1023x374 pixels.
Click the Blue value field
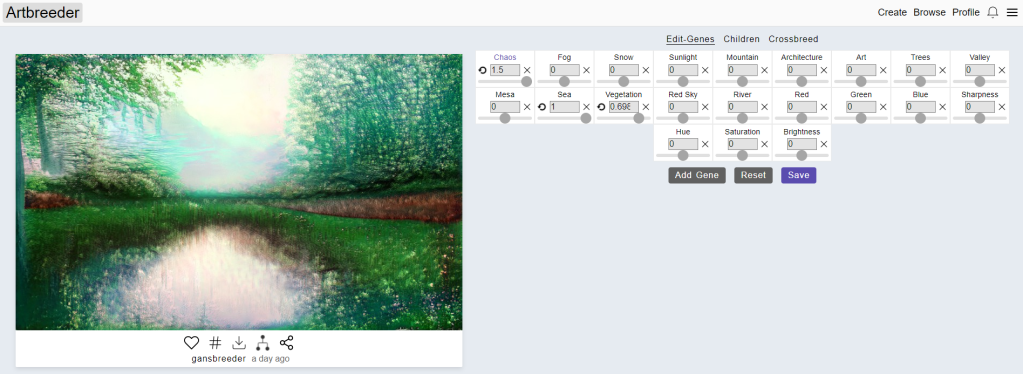click(921, 107)
